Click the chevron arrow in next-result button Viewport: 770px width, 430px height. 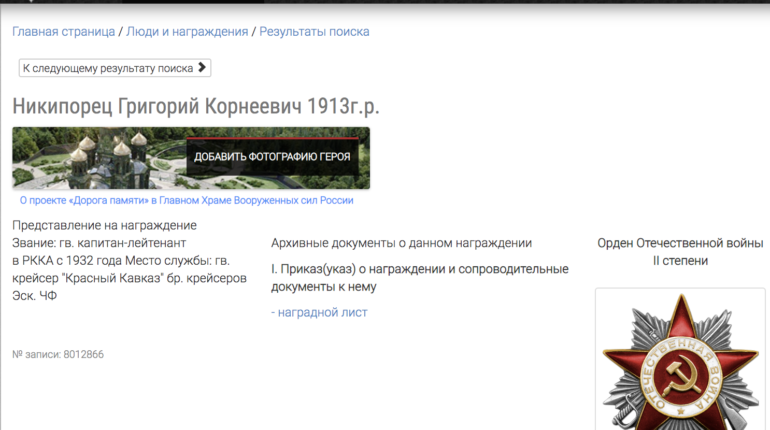point(202,68)
